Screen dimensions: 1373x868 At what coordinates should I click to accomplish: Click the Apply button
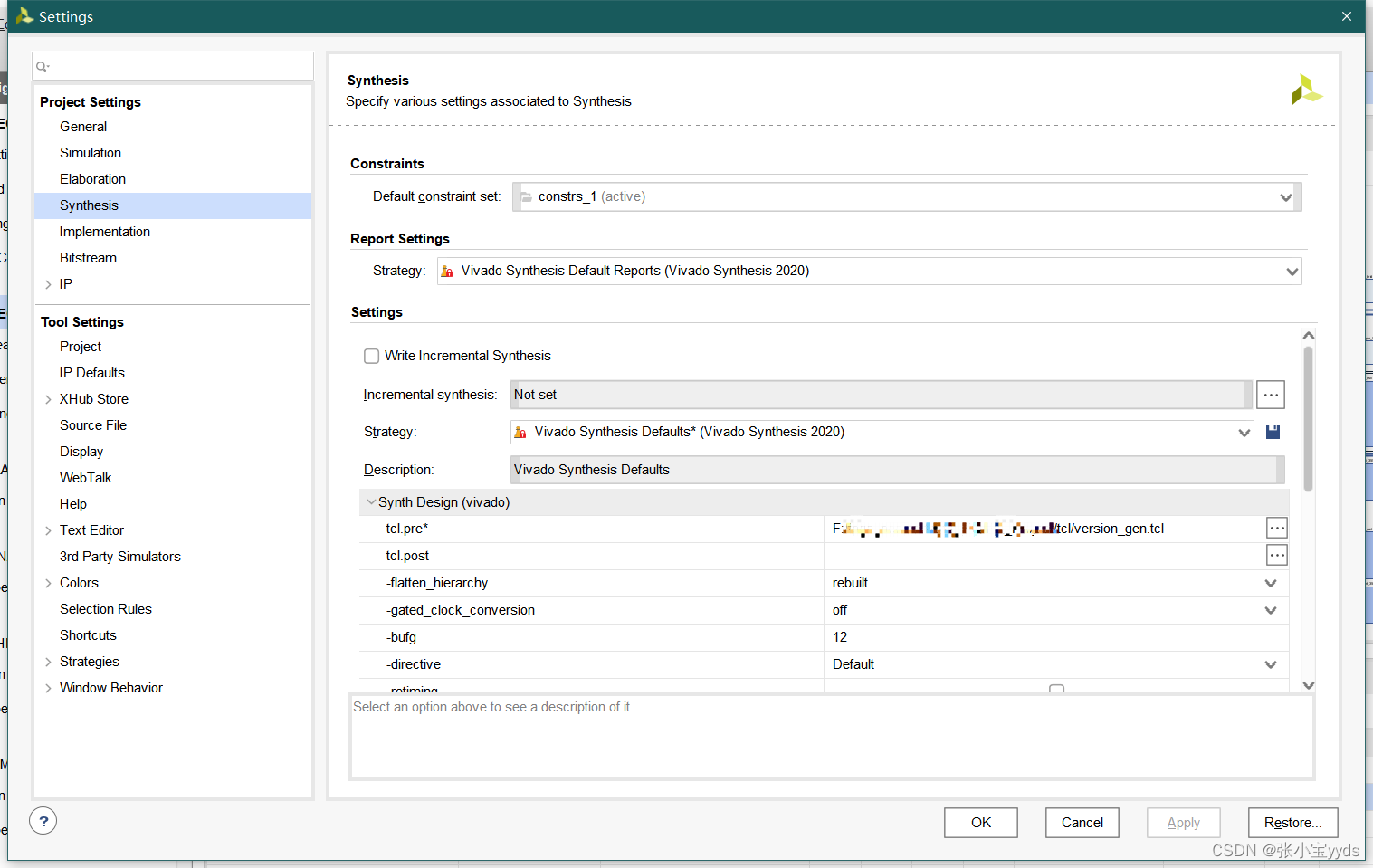tap(1184, 823)
